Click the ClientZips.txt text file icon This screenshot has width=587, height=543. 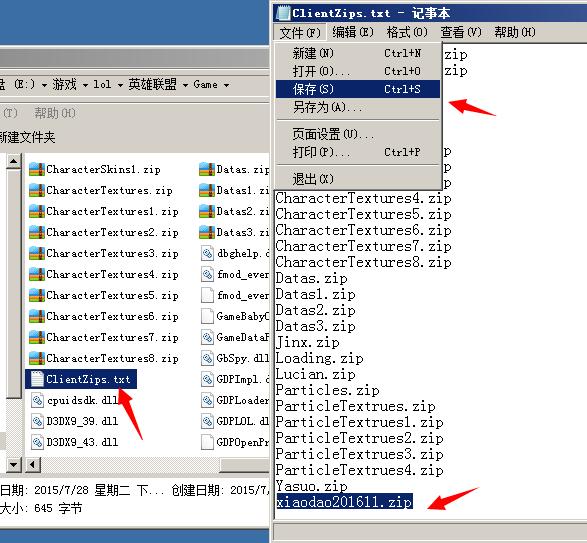coord(37,379)
